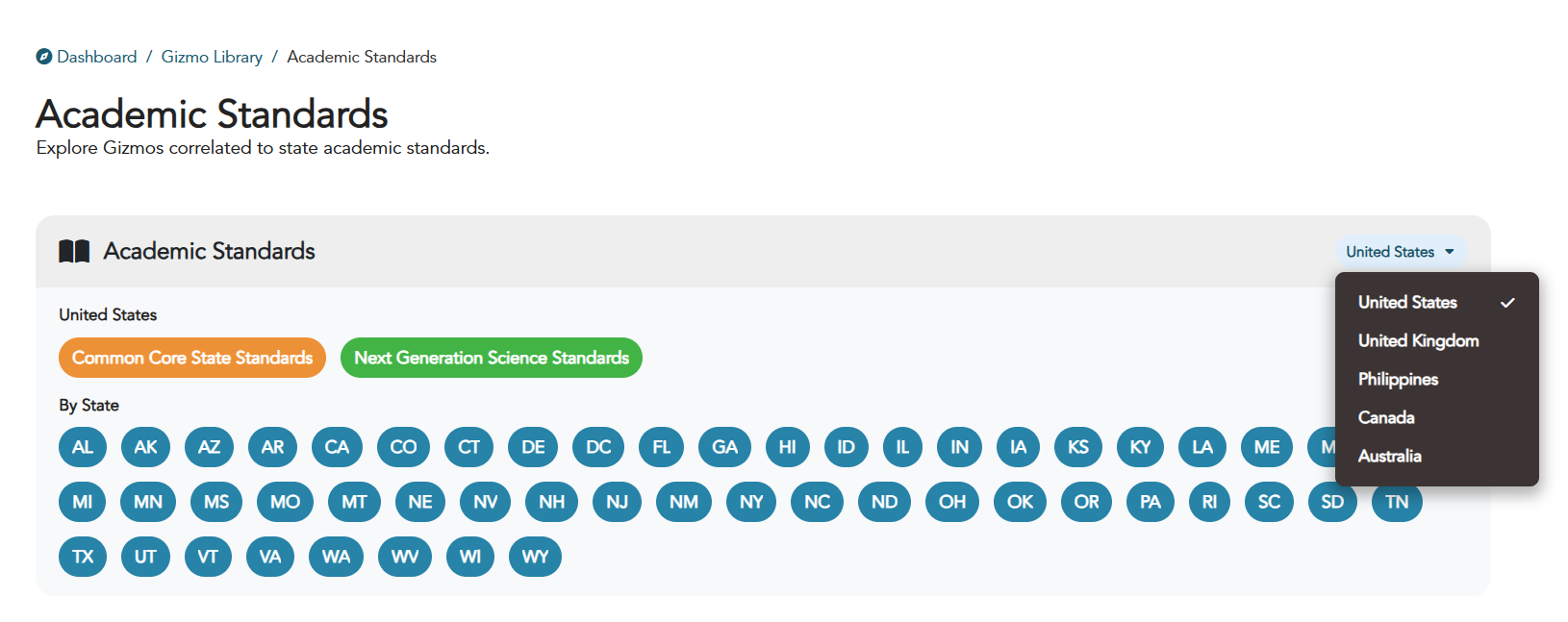This screenshot has width=1568, height=622.
Task: Click the NY state badge
Action: 751,502
